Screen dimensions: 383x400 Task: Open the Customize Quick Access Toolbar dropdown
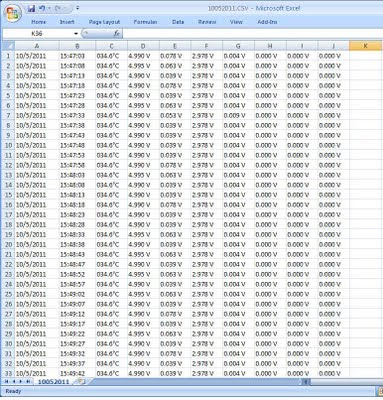77,8
